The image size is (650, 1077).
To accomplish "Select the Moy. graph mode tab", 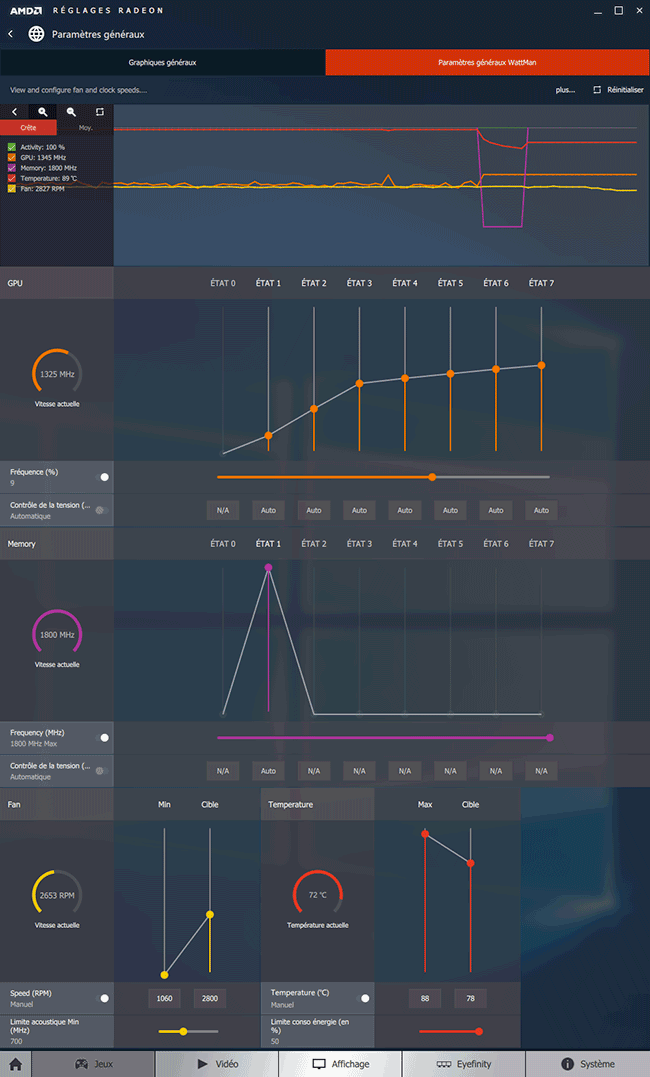I will (85, 128).
